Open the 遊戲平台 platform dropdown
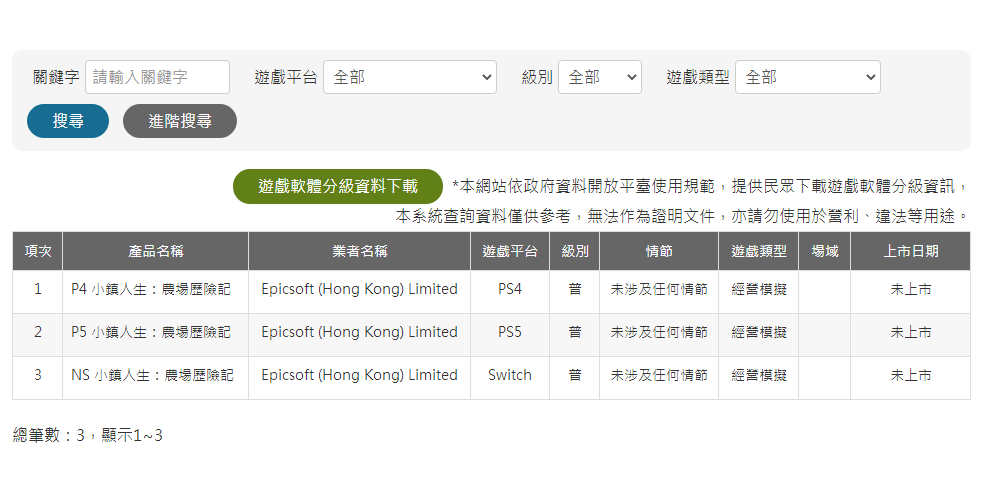 [410, 77]
